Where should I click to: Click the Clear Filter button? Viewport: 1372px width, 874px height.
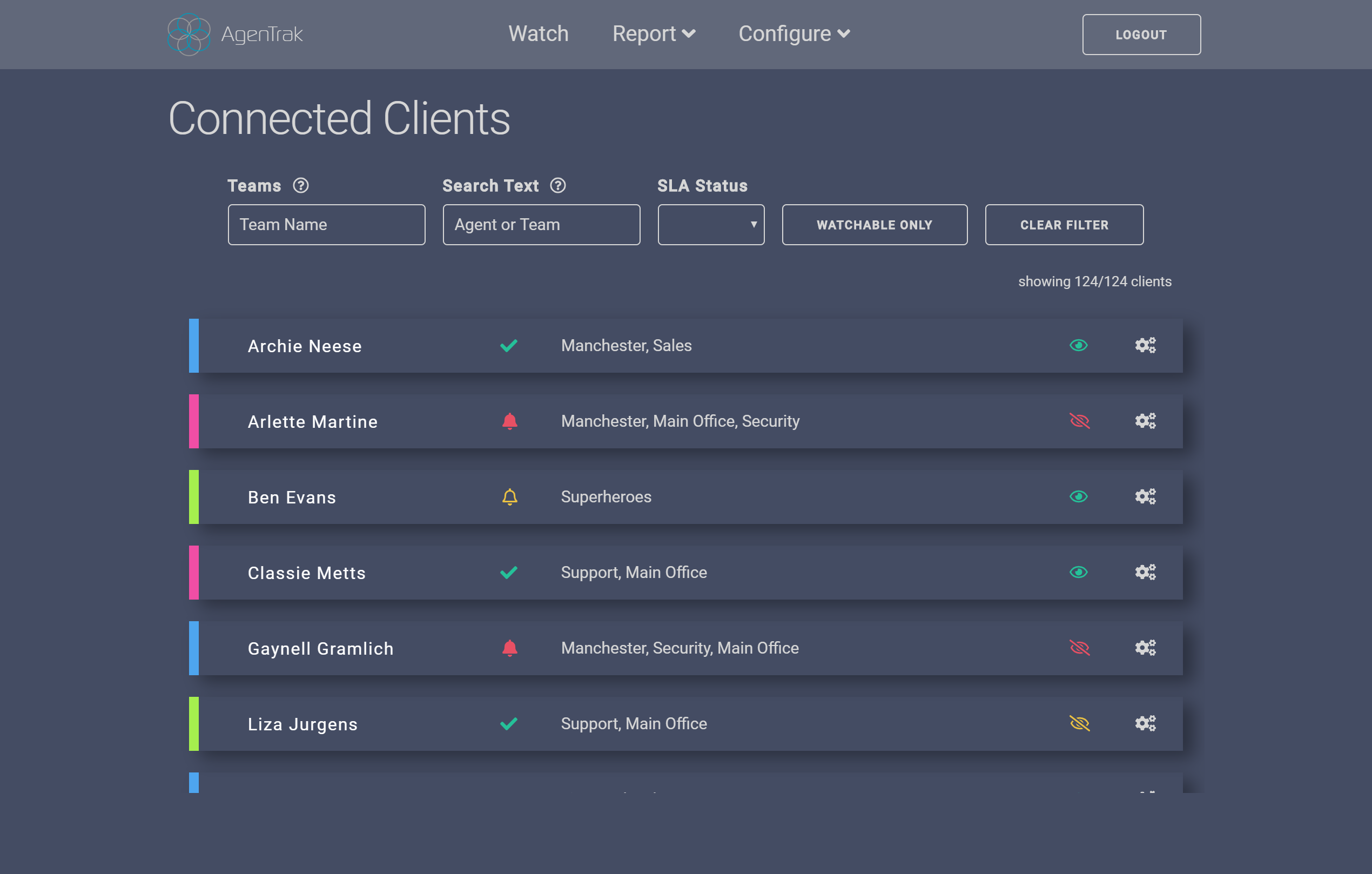tap(1064, 225)
